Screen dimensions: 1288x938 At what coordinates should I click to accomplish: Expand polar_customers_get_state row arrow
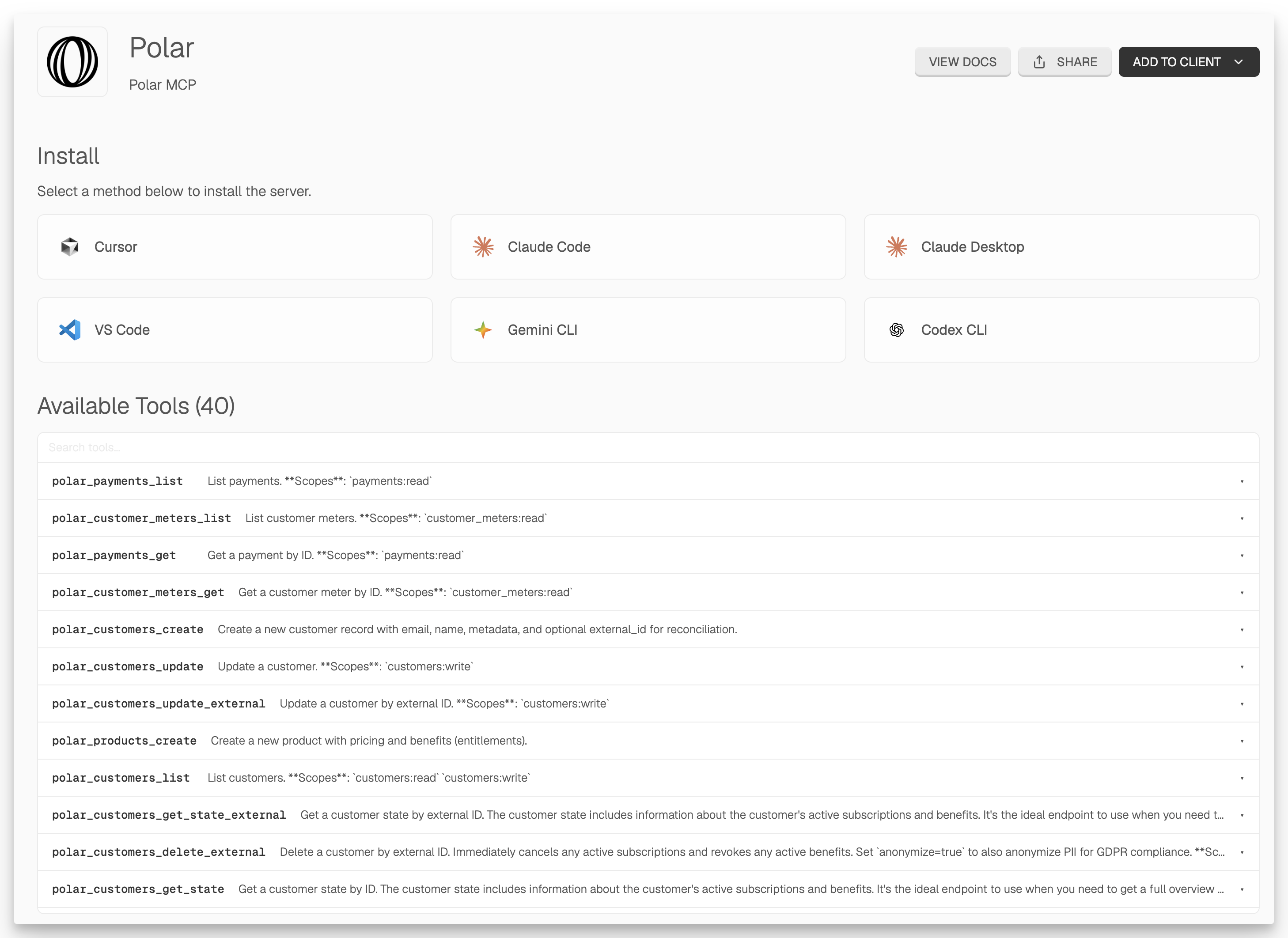point(1242,889)
